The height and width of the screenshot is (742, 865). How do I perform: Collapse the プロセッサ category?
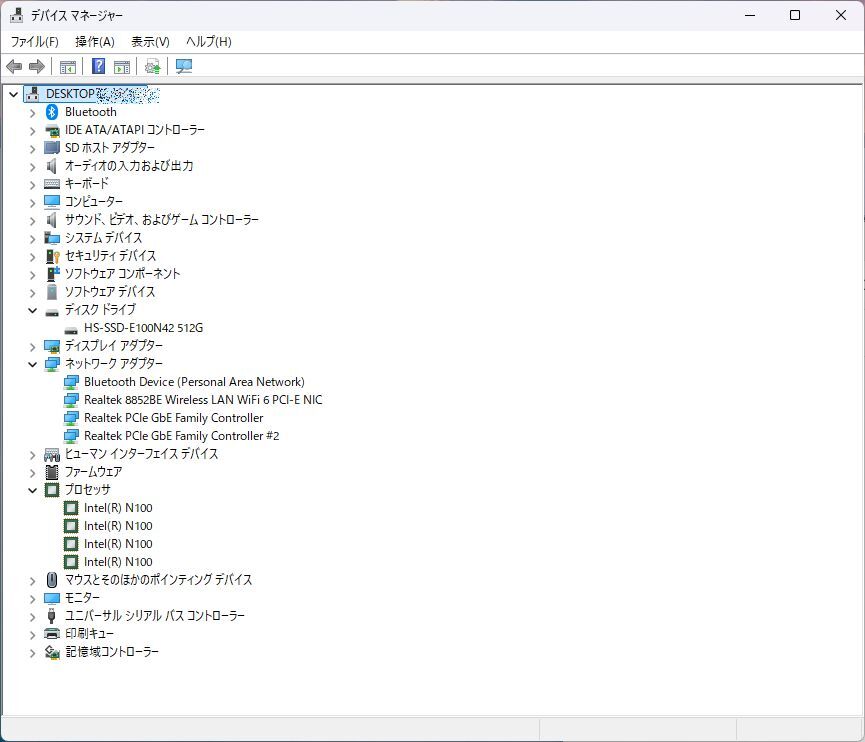pos(33,490)
